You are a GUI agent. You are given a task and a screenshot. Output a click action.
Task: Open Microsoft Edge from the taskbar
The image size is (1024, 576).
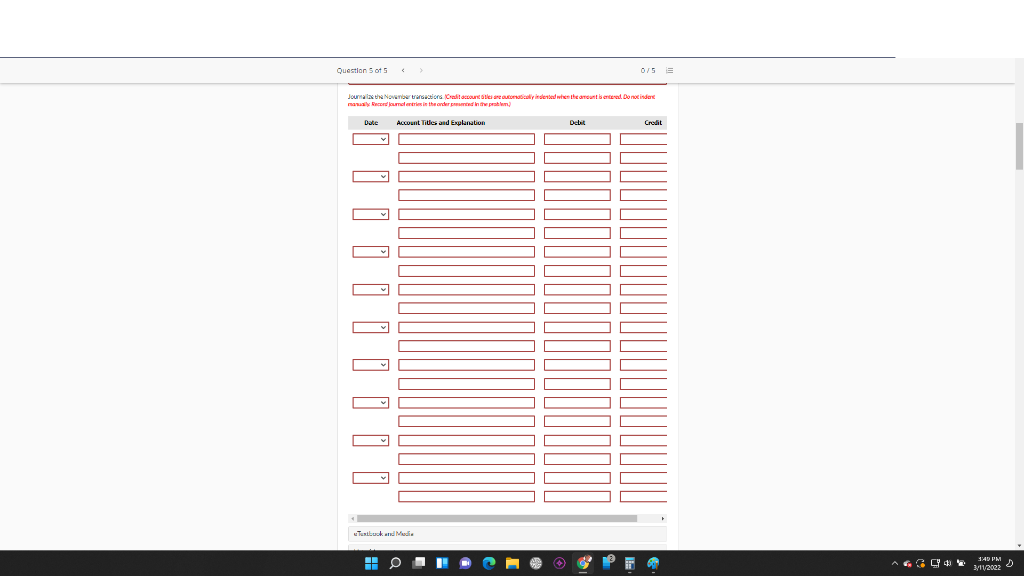489,564
